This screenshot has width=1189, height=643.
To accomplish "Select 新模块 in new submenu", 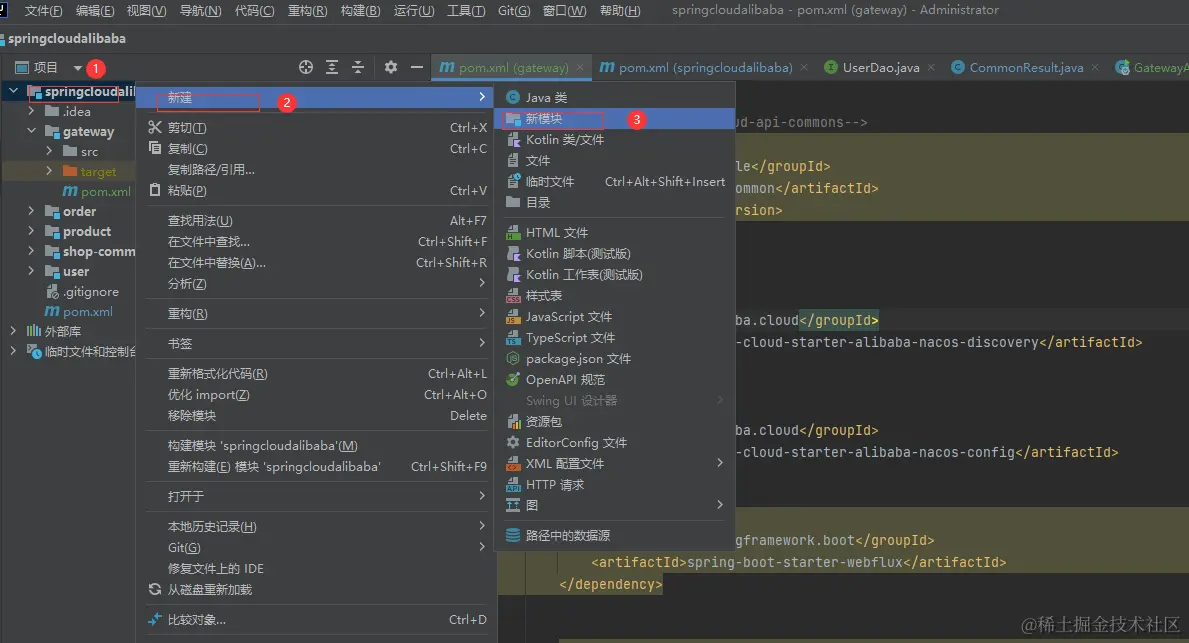I will click(614, 119).
